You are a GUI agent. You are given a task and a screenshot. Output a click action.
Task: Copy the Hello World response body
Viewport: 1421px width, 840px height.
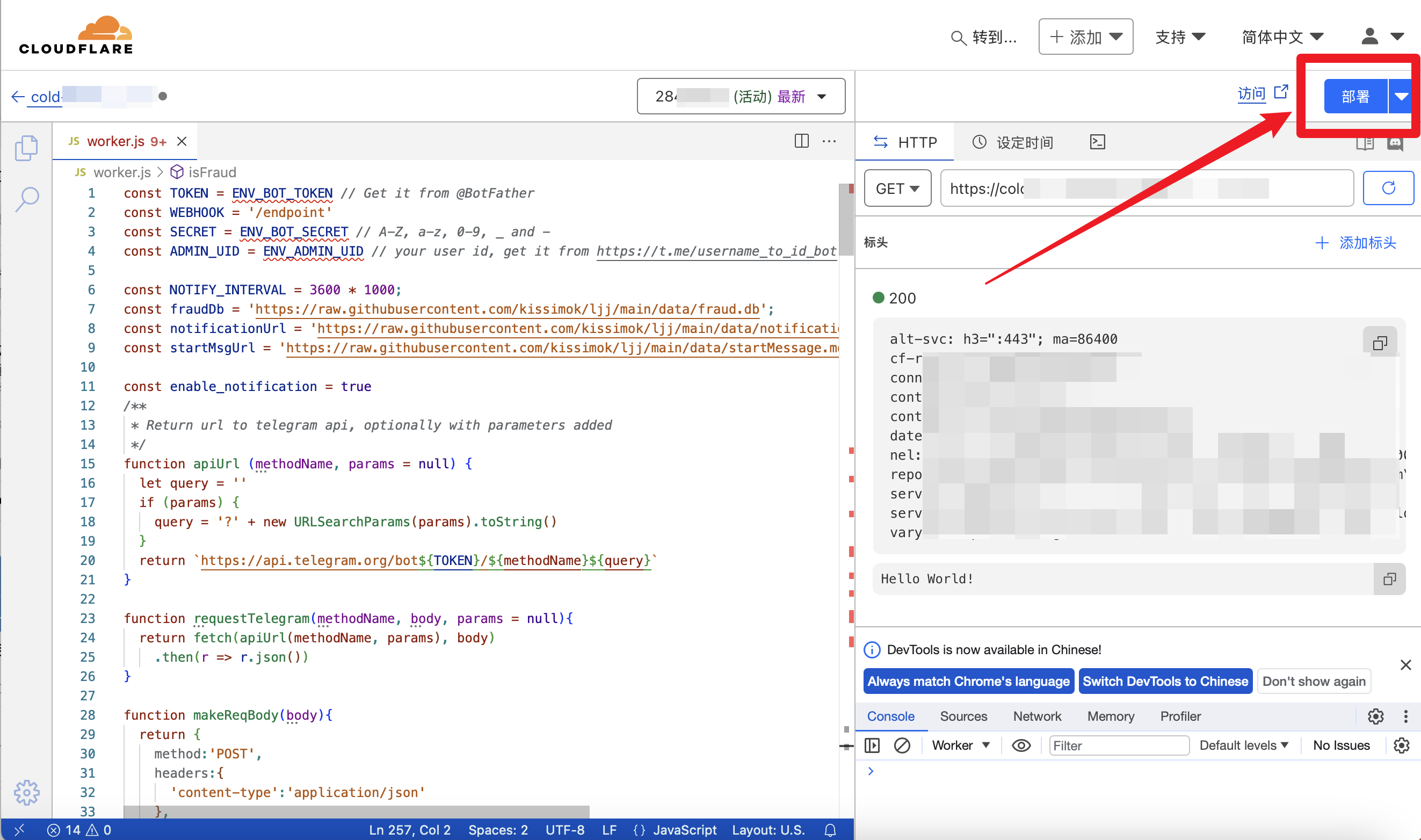click(1389, 578)
